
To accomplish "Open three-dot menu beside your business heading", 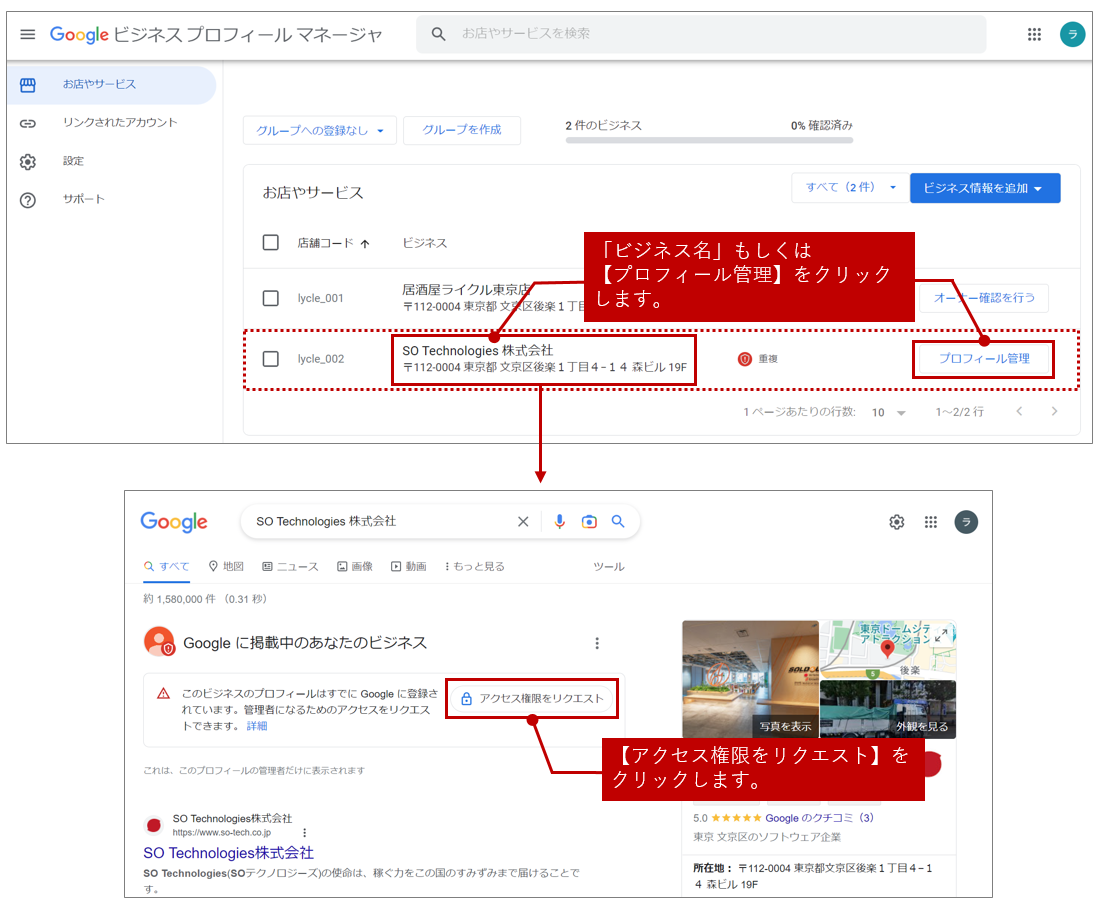I will coord(597,643).
